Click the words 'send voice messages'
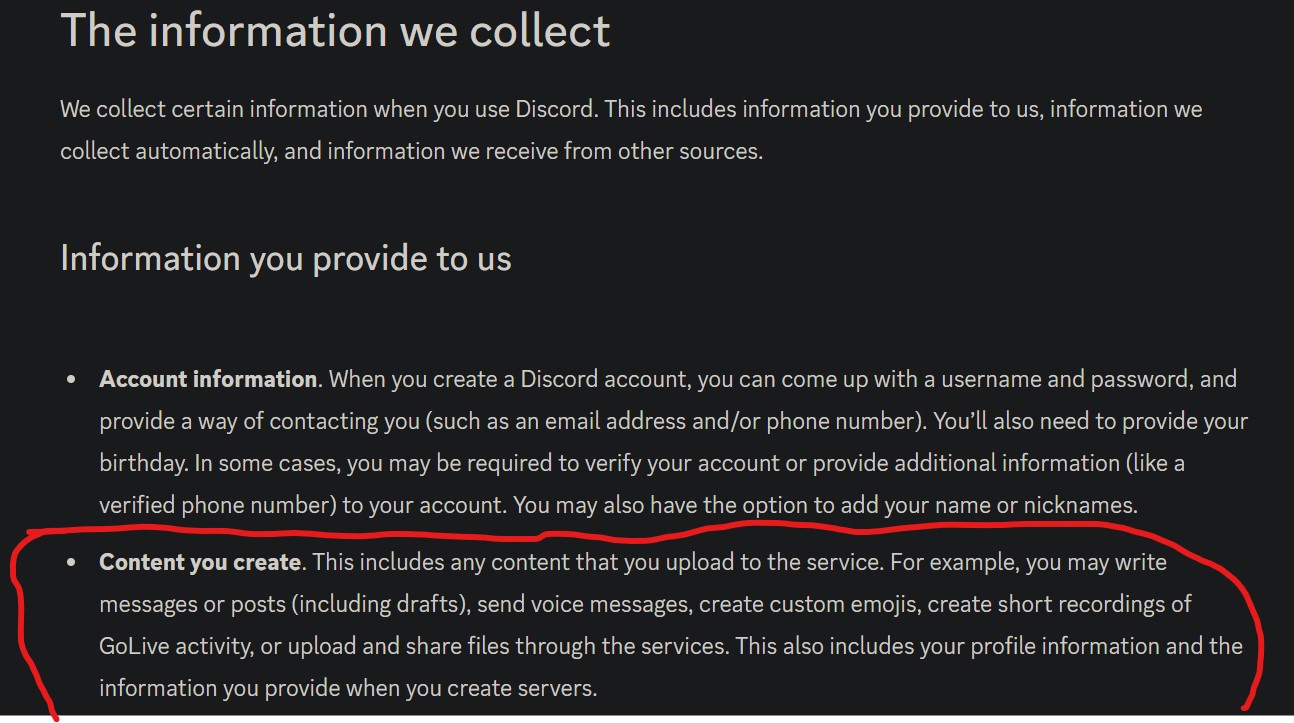This screenshot has width=1294, height=723. tap(583, 604)
